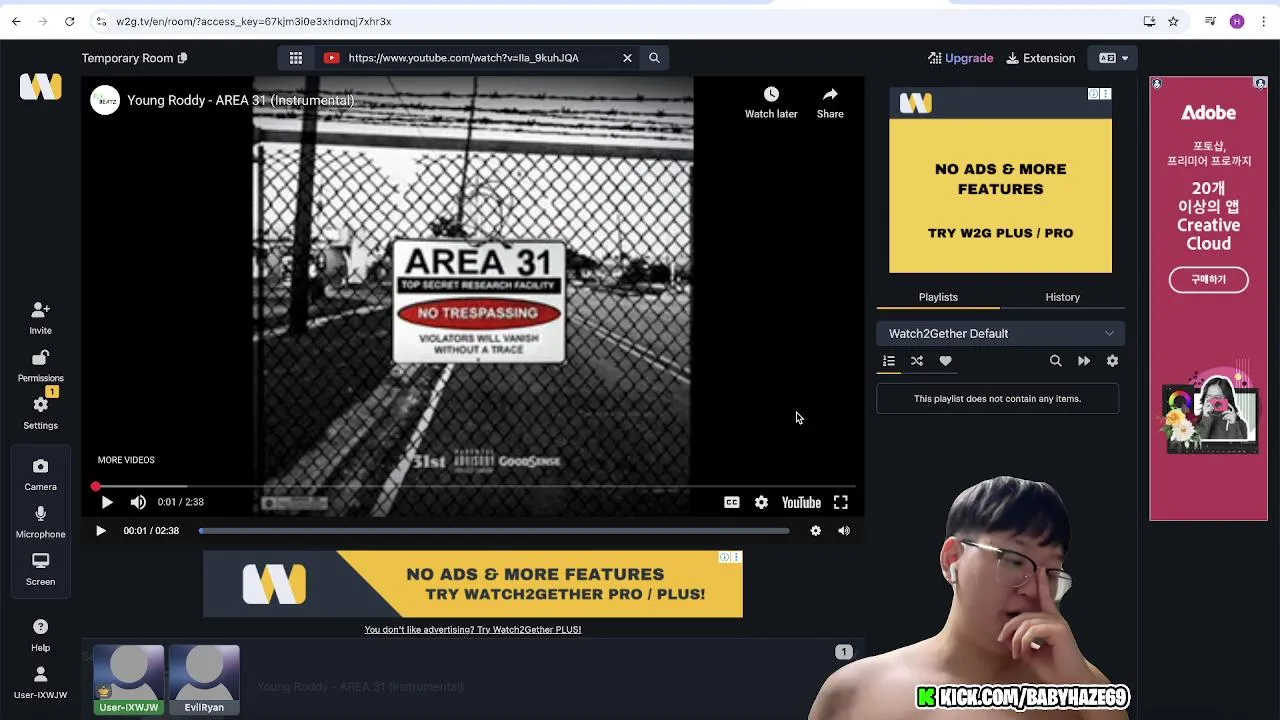Open Watch2Gether player settings gear

click(816, 531)
